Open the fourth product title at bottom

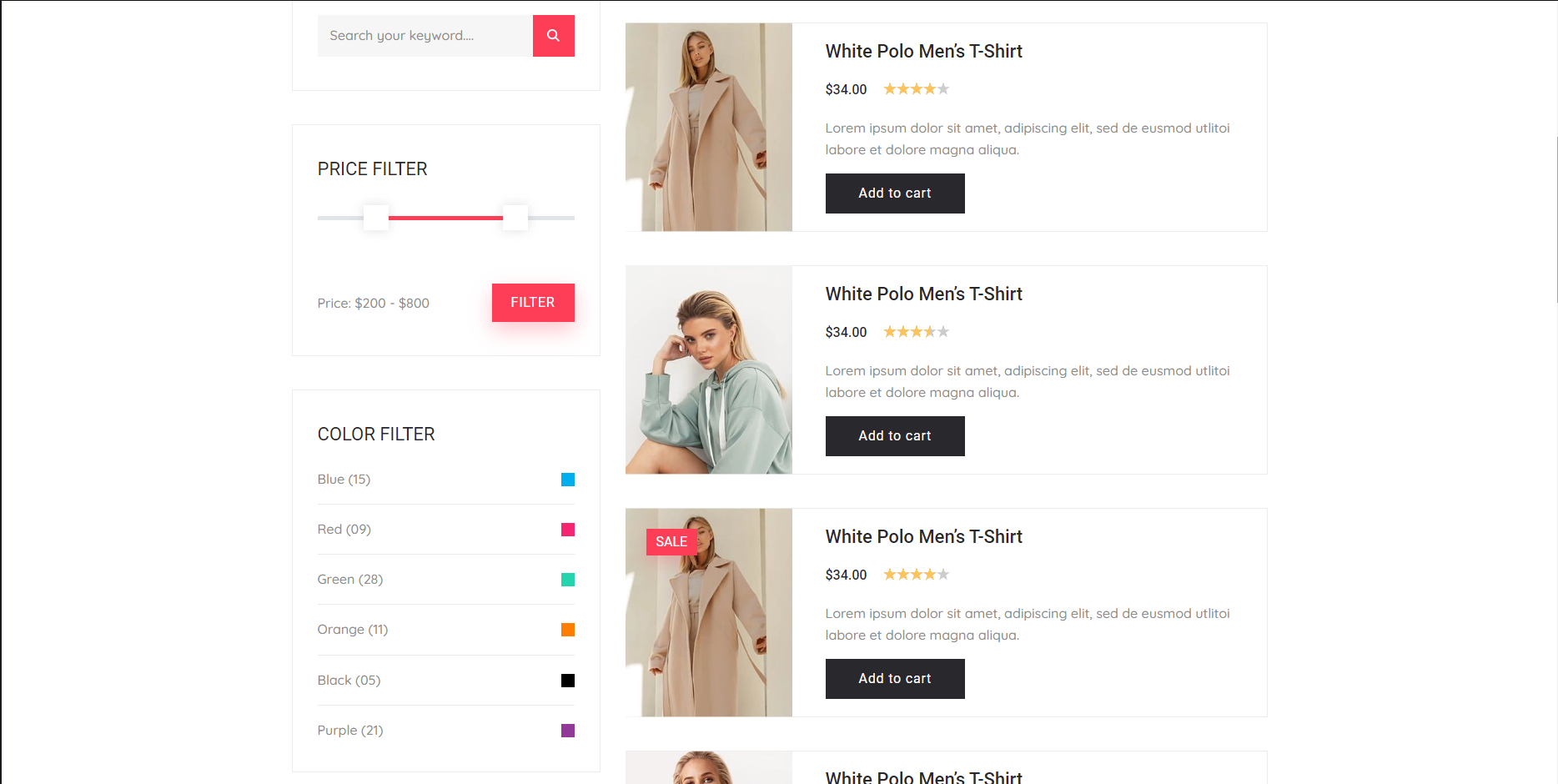click(923, 777)
